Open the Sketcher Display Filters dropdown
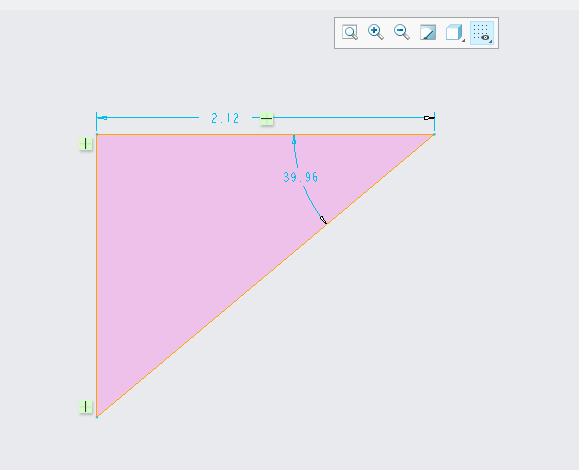Screen dimensions: 579x470 coord(482,33)
